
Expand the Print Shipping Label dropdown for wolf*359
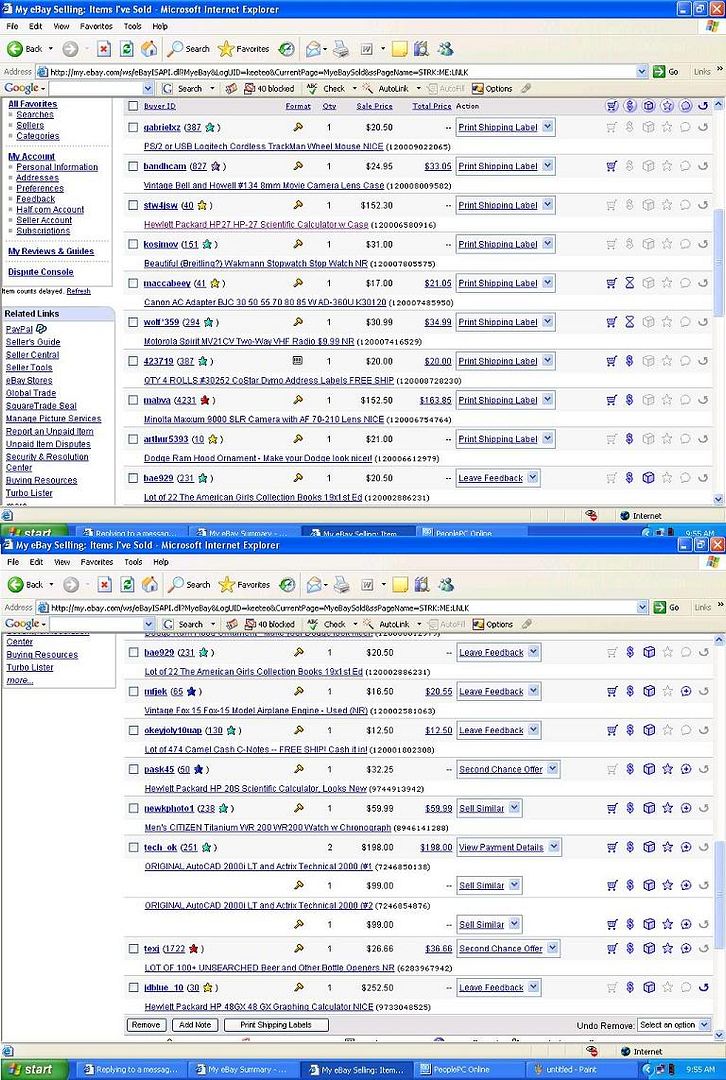coord(548,322)
